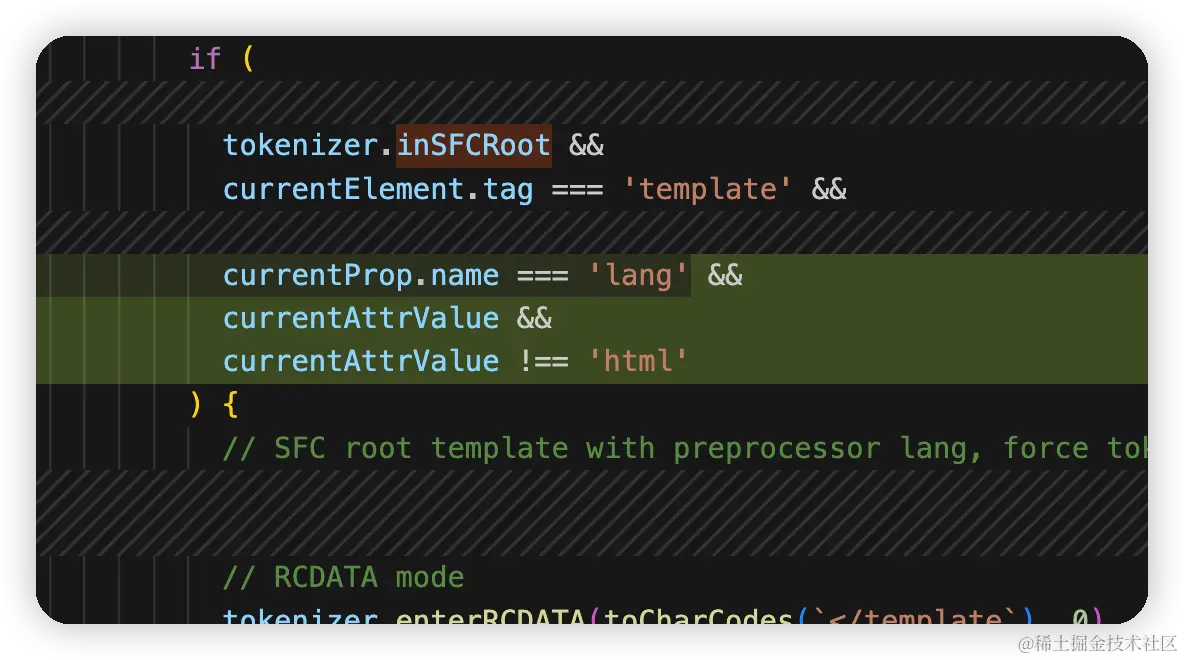
Task: Click currentAttrValue followed by &&
Action: tap(361, 319)
